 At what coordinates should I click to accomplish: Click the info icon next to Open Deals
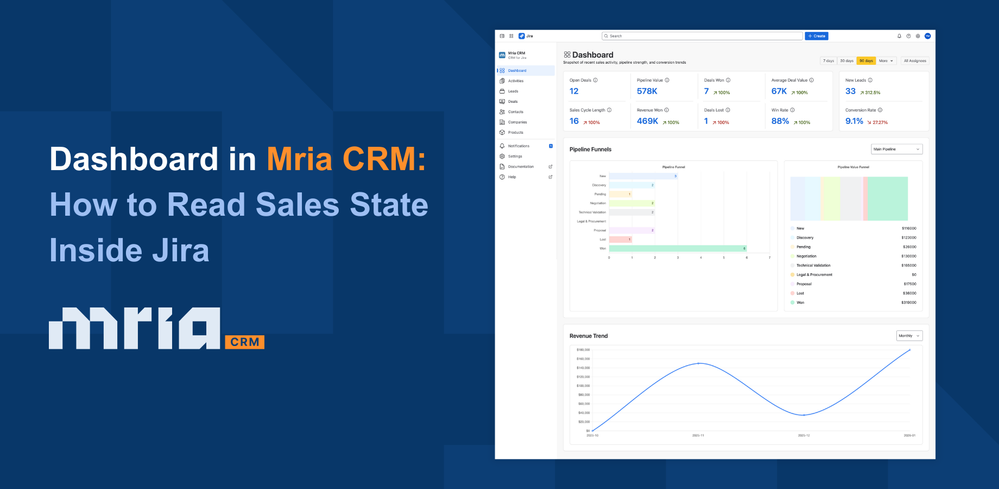tap(596, 80)
